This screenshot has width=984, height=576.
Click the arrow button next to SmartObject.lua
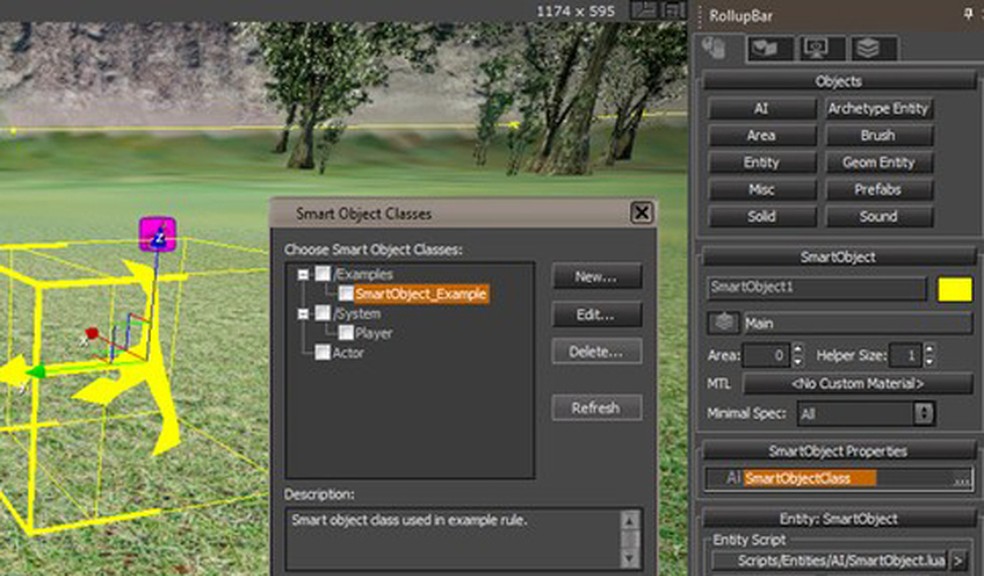click(x=957, y=561)
